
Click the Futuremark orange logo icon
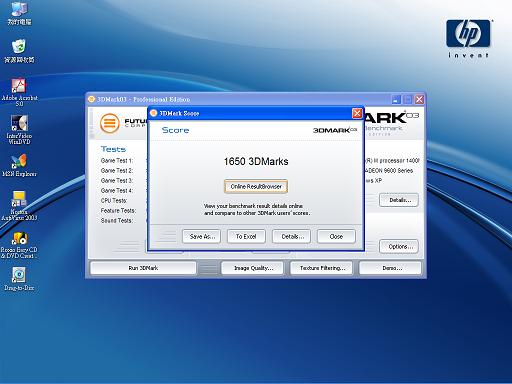tap(110, 123)
